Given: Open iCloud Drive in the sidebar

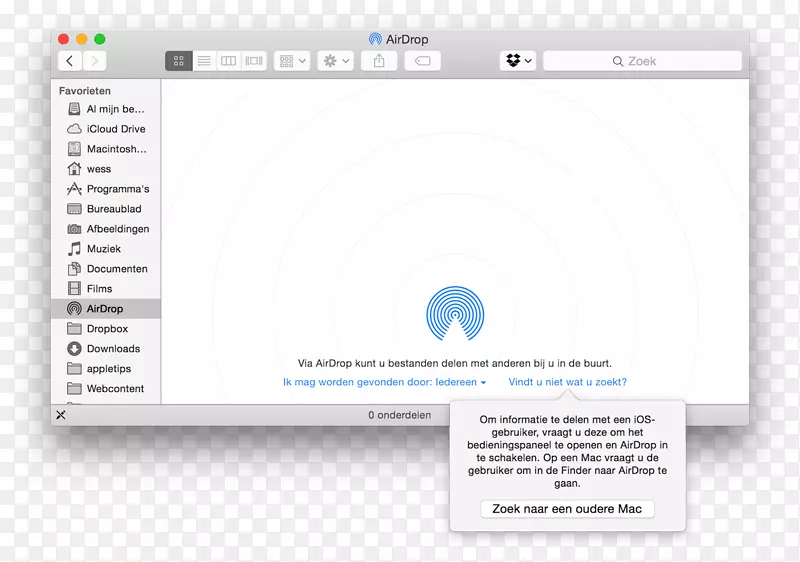Looking at the screenshot, I should 106,129.
